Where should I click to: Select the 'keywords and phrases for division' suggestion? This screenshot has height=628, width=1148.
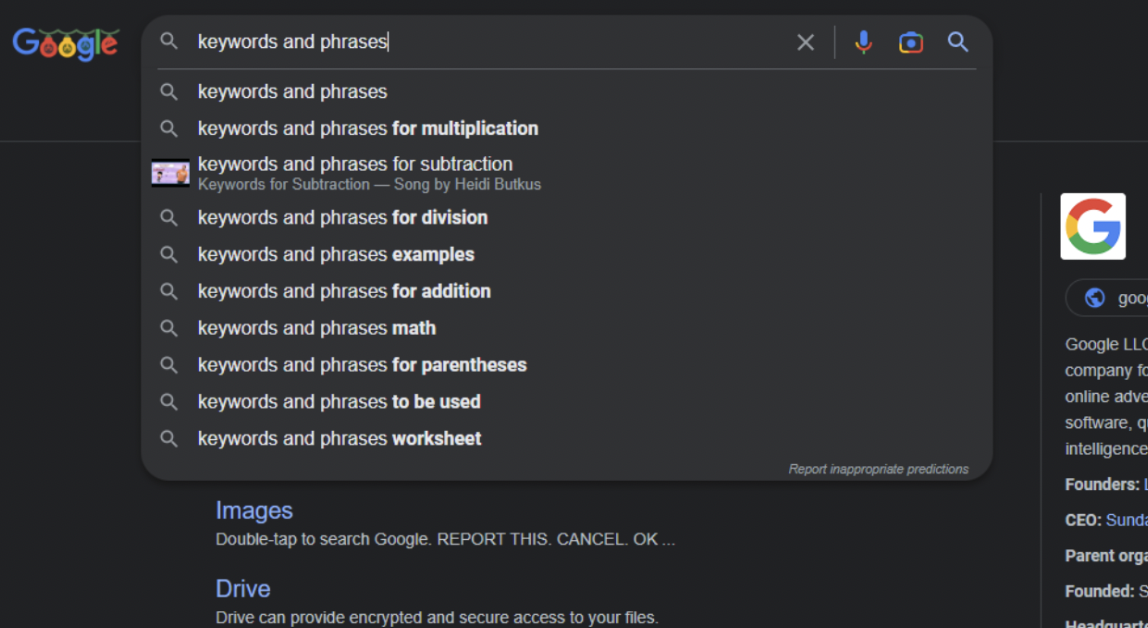coord(343,217)
